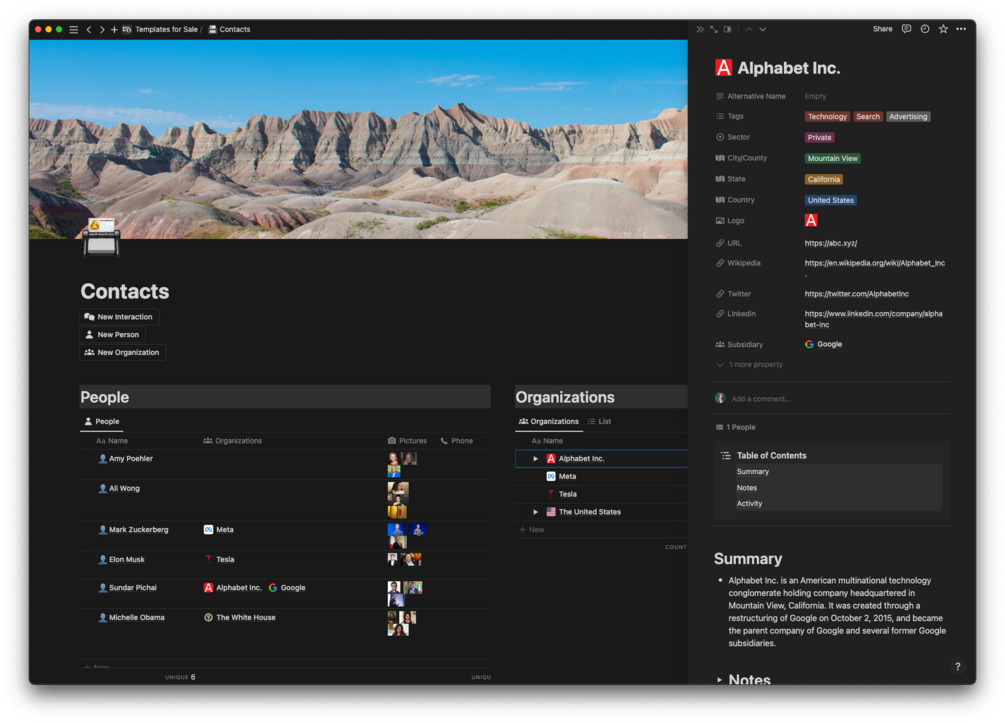The width and height of the screenshot is (1005, 723).
Task: Open the sidebar hamburger menu icon
Action: coord(74,29)
